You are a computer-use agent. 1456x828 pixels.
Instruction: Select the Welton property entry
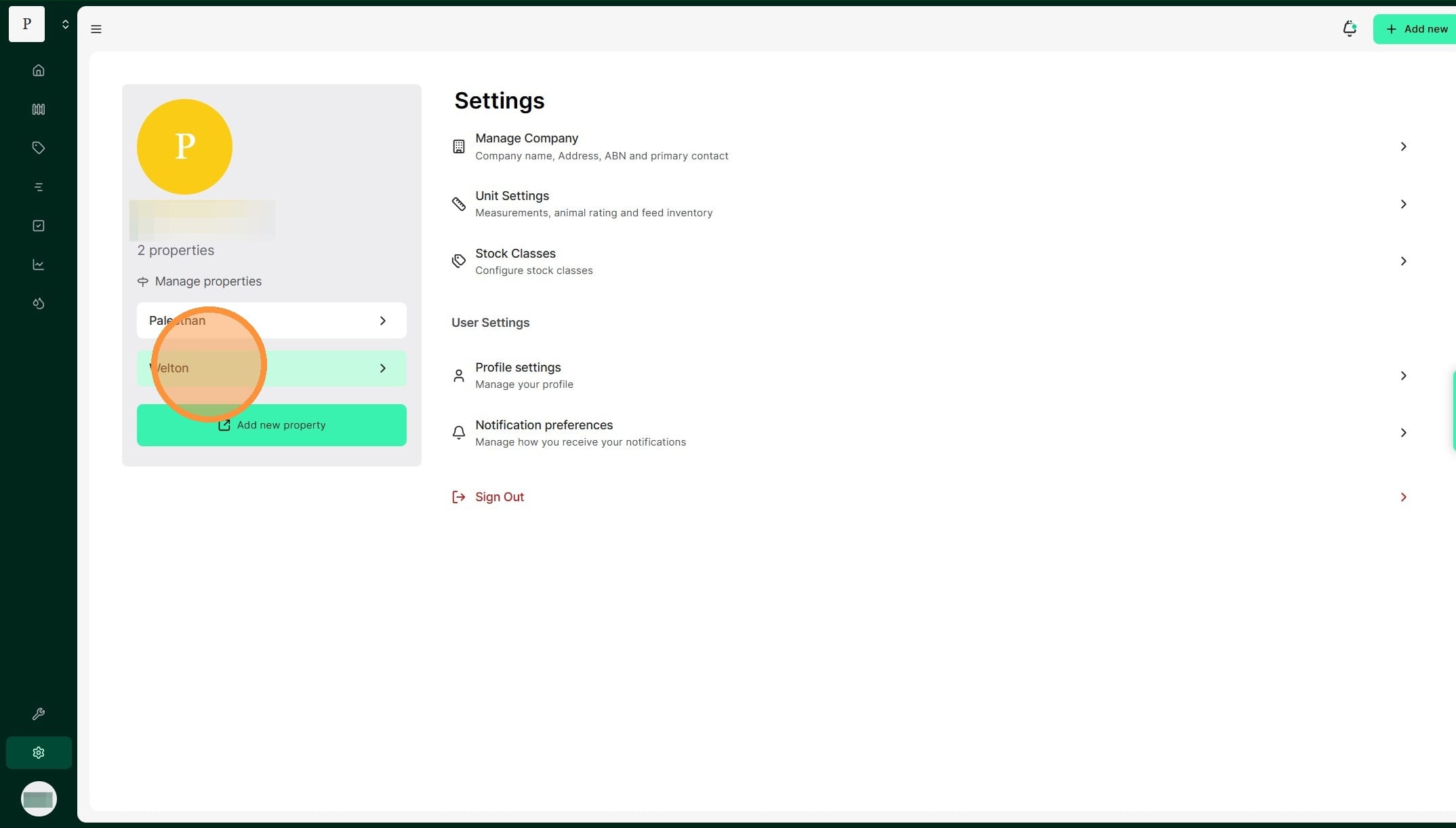[x=271, y=368]
